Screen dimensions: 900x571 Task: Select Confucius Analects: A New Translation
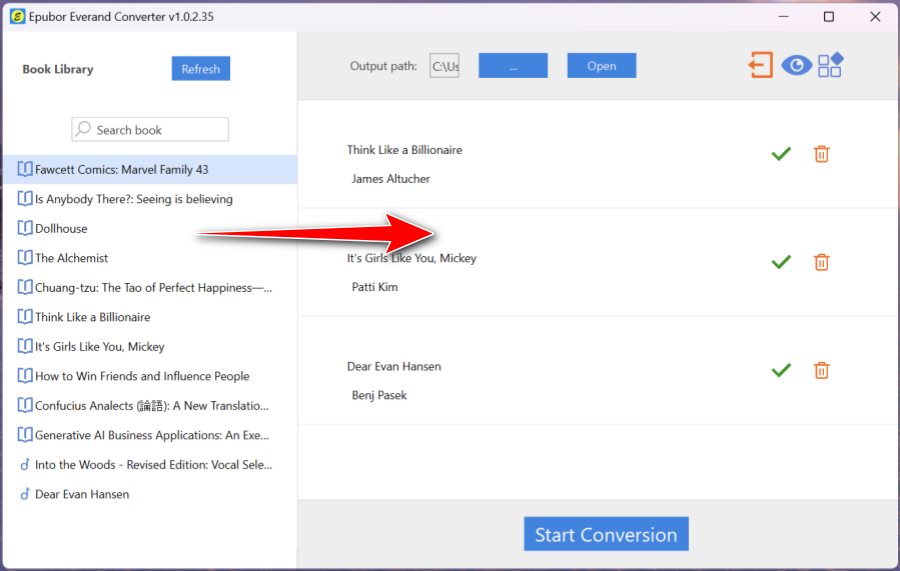click(x=150, y=406)
